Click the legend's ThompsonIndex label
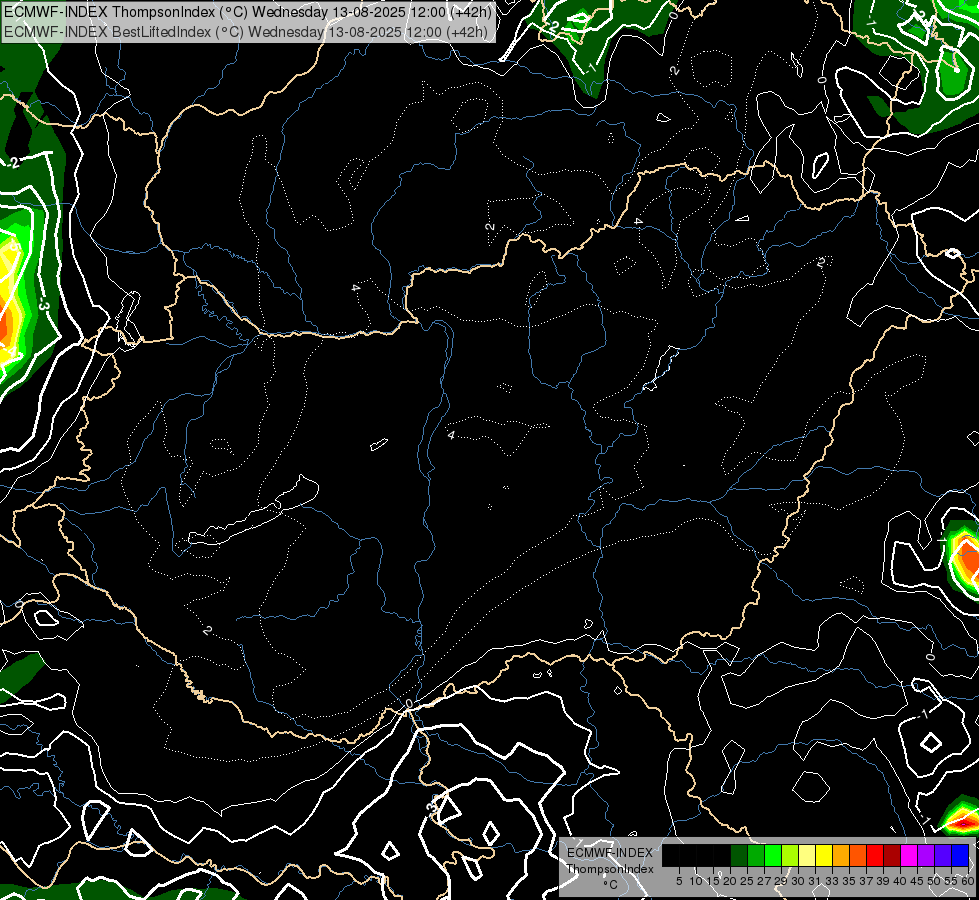 click(610, 869)
